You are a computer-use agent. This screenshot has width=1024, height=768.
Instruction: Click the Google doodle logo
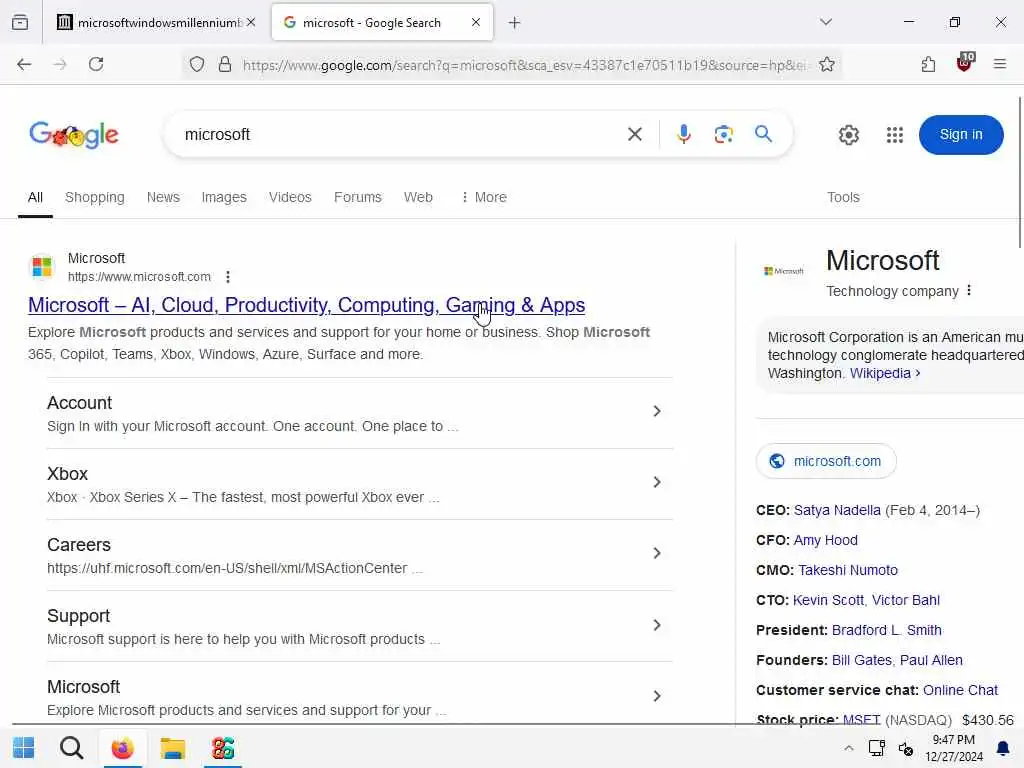click(74, 135)
